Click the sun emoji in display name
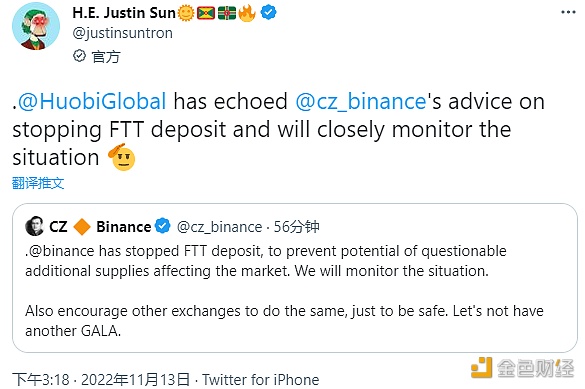The image size is (585, 389). pyautogui.click(x=186, y=13)
